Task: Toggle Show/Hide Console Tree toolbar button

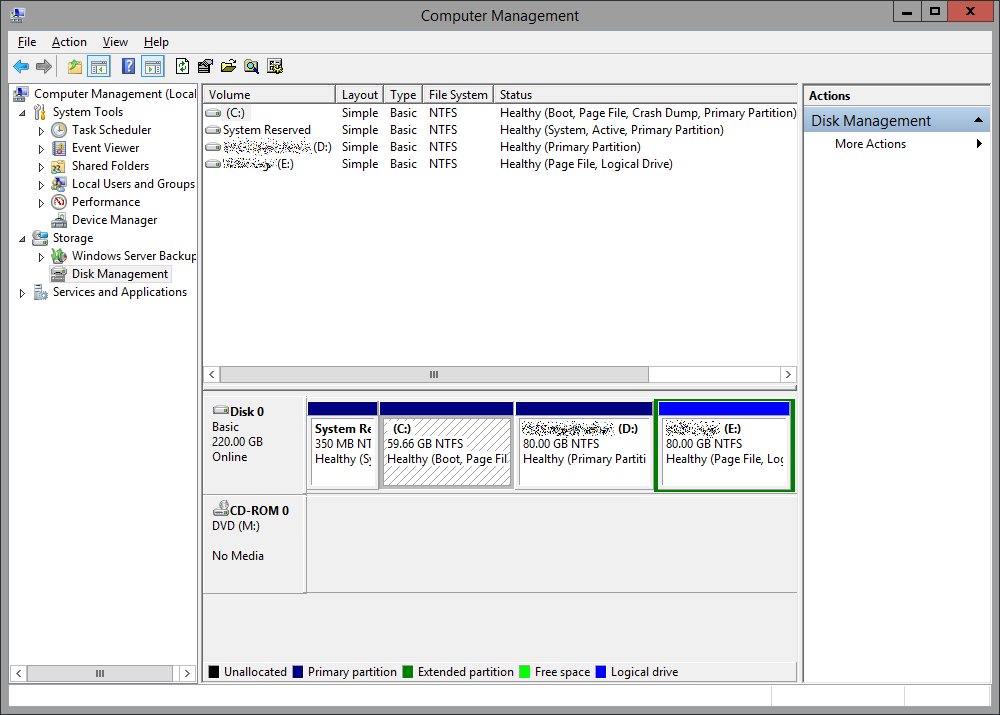Action: tap(99, 66)
